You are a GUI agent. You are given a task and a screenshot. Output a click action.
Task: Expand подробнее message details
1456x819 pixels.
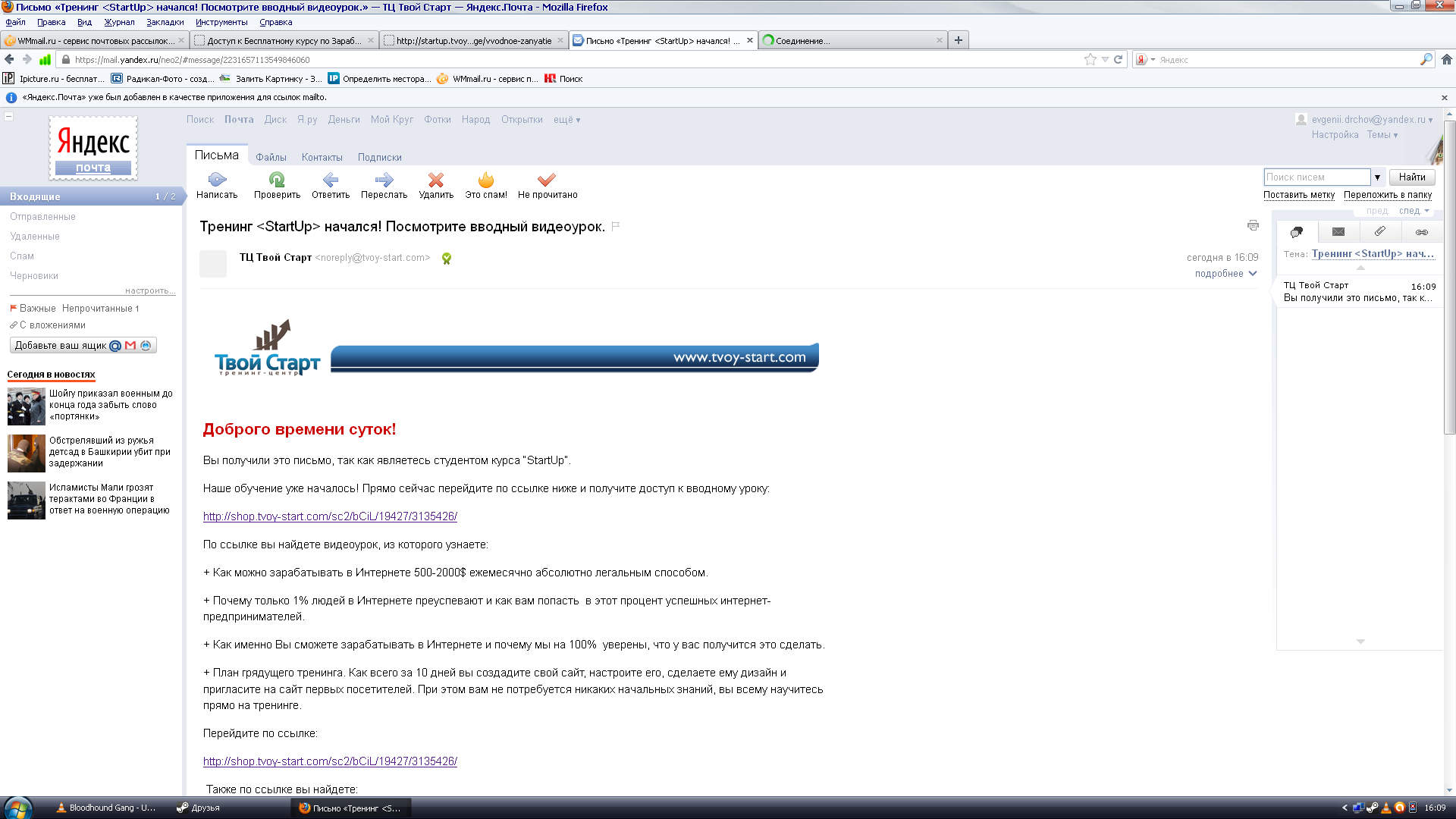tap(1225, 274)
